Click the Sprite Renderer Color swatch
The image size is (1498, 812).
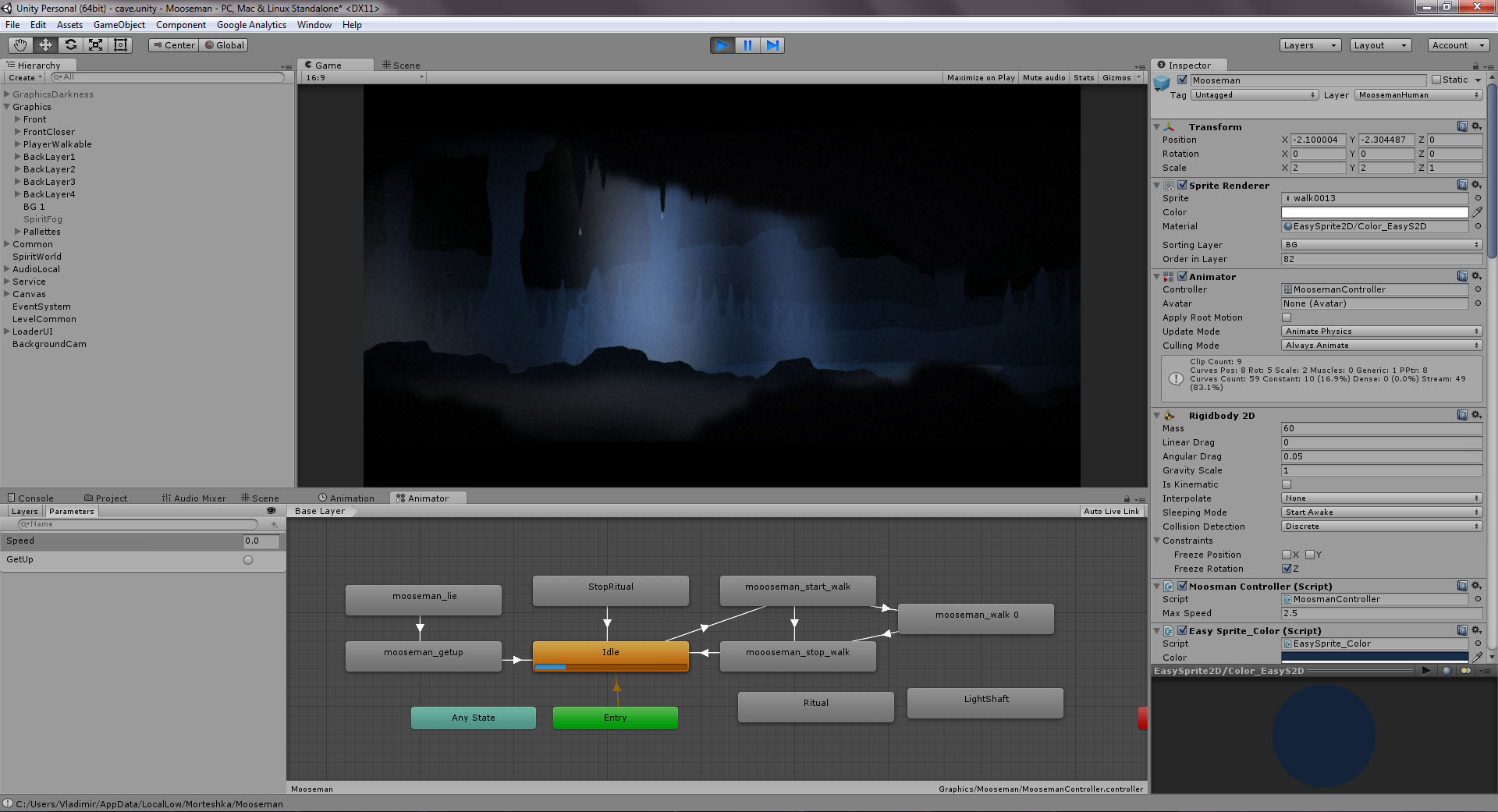coord(1374,212)
